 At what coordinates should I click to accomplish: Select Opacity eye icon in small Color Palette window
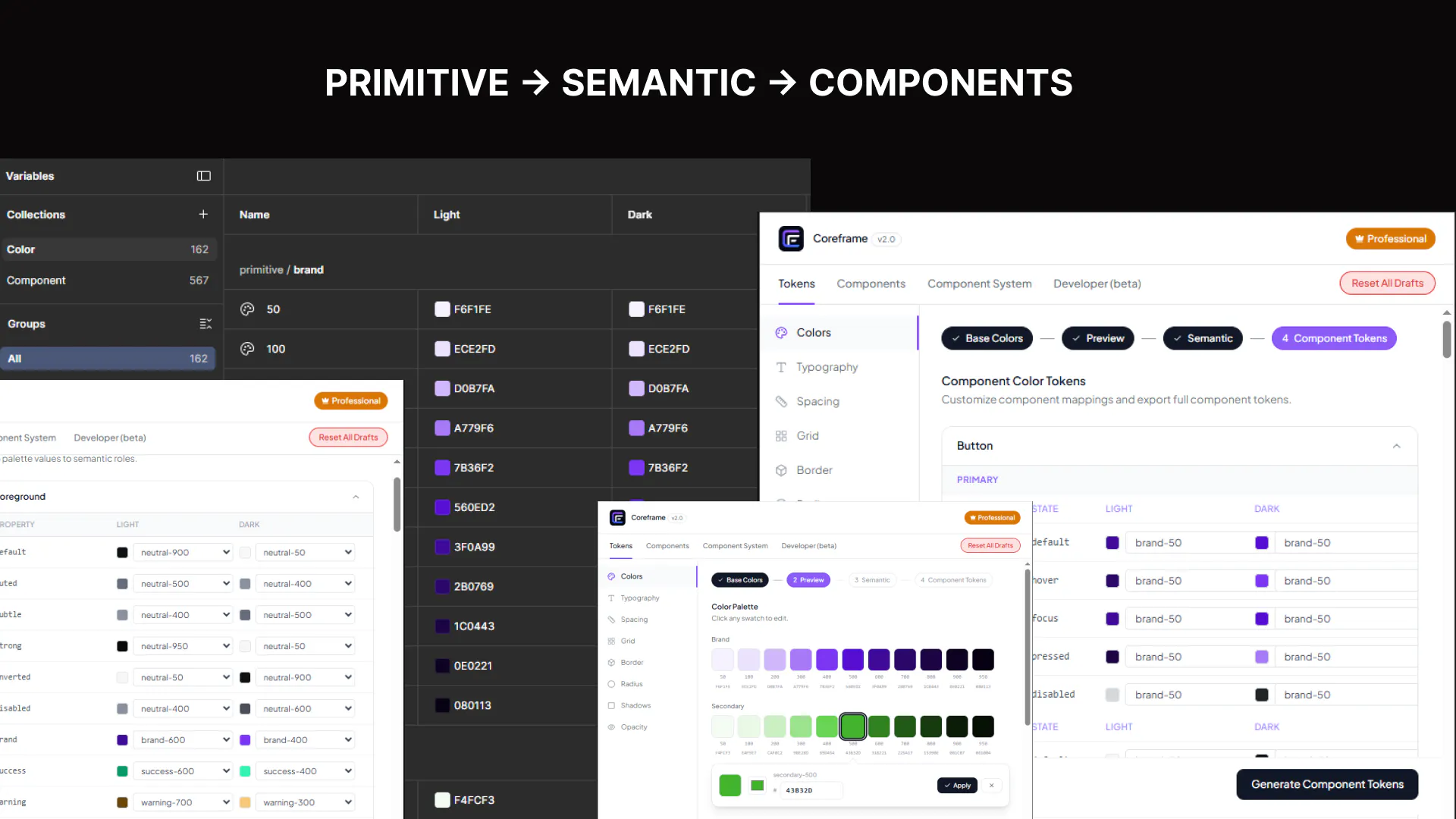pos(611,727)
